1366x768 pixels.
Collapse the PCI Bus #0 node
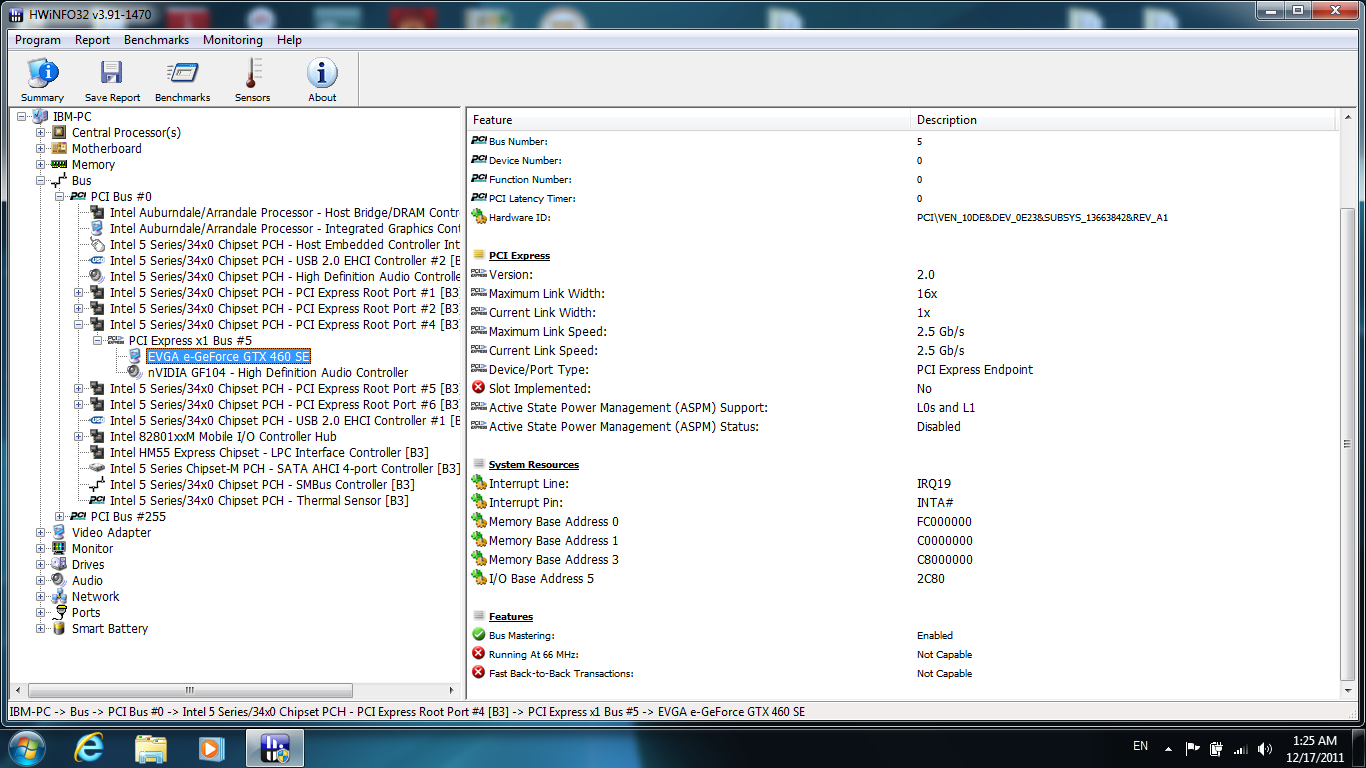[60, 196]
